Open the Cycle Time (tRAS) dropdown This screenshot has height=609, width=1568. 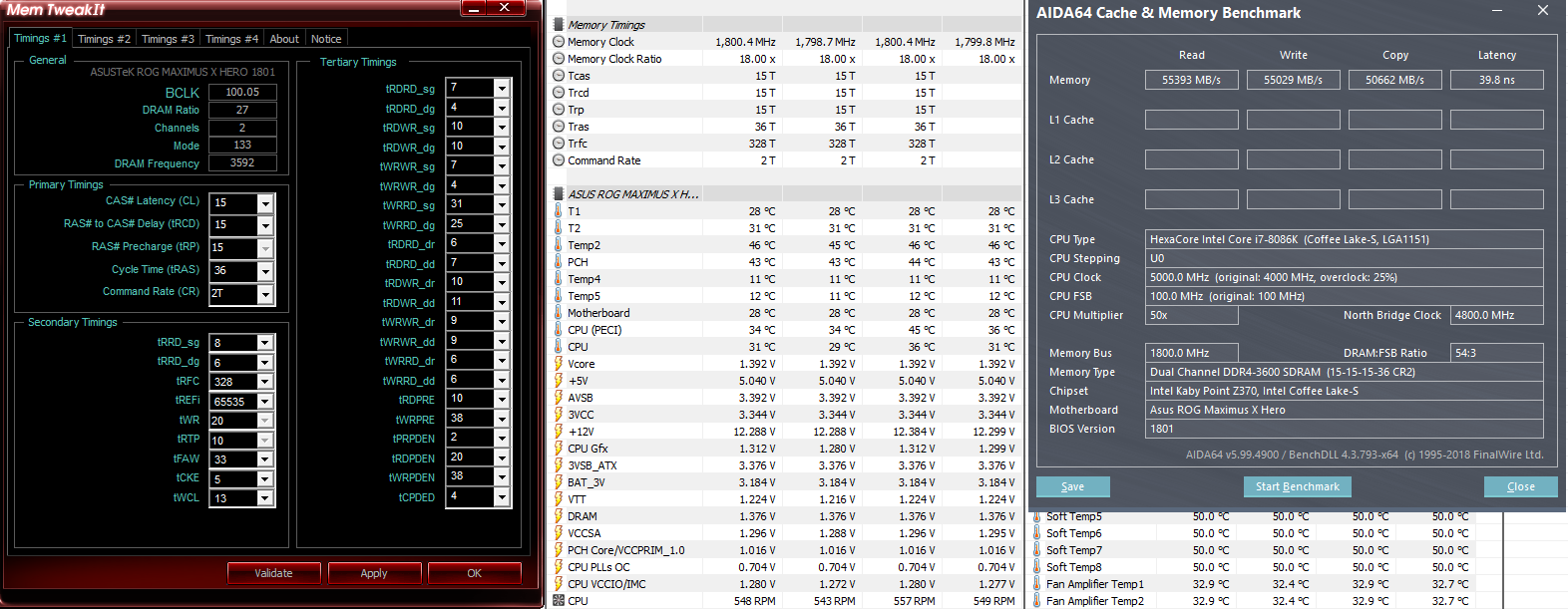[265, 272]
